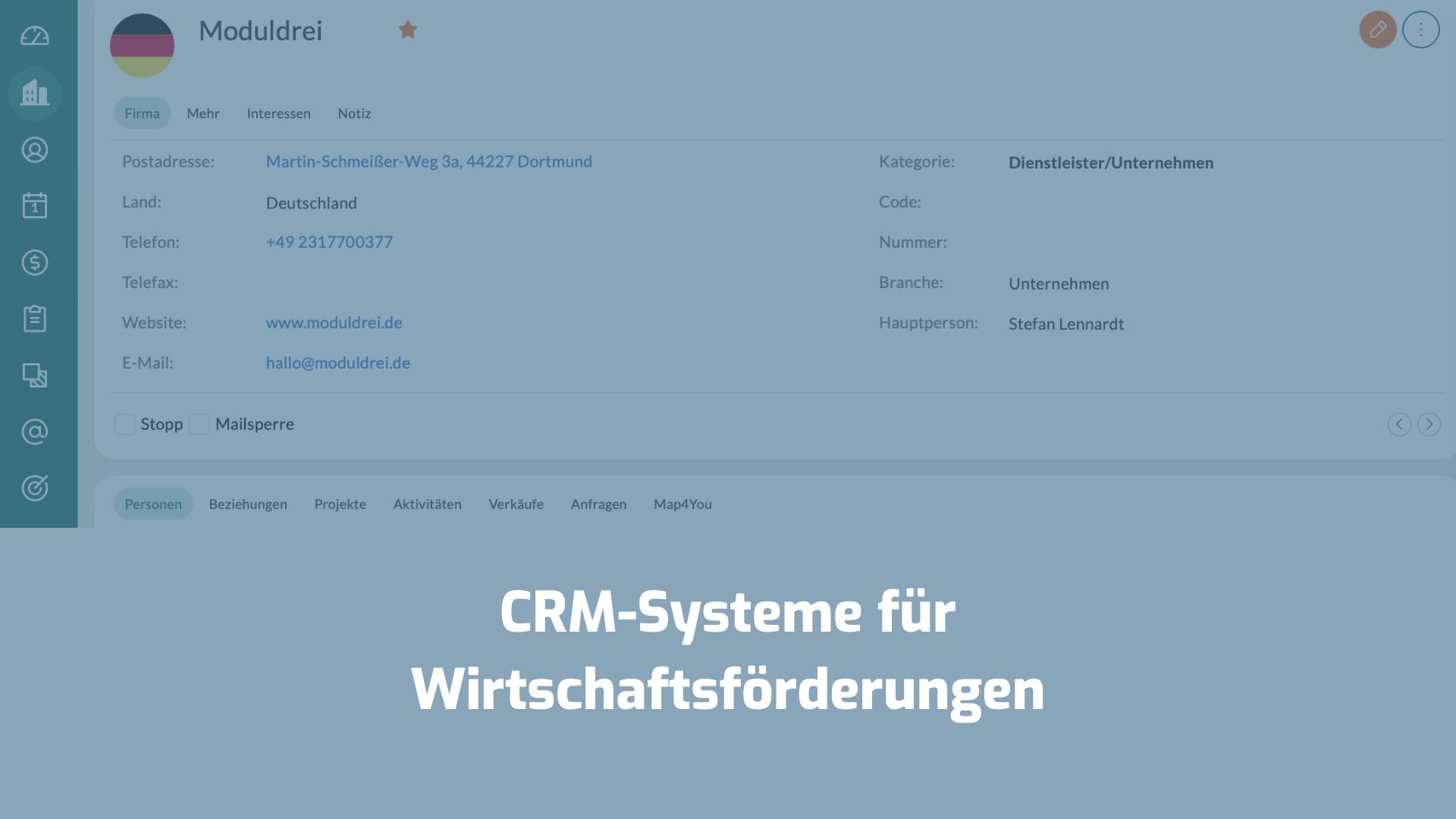The width and height of the screenshot is (1456, 819).
Task: Open the calendar icon in sidebar
Action: [x=35, y=206]
